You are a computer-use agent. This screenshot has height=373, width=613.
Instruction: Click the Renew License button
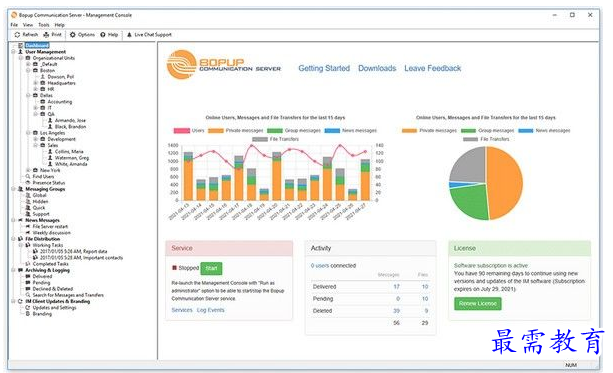(478, 304)
